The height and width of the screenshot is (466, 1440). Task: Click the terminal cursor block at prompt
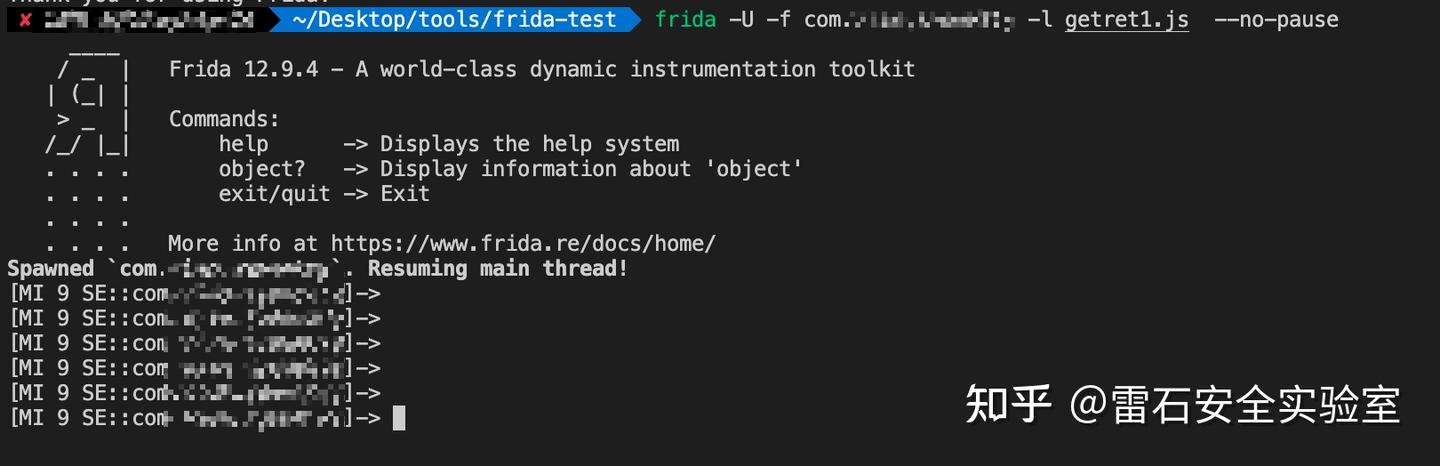pyautogui.click(x=399, y=418)
